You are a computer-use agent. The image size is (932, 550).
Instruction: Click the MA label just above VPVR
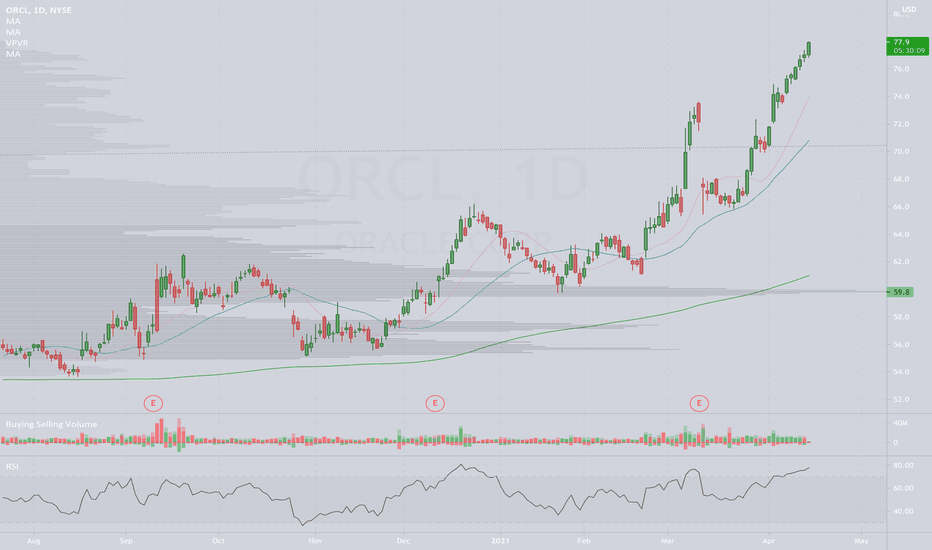click(13, 32)
